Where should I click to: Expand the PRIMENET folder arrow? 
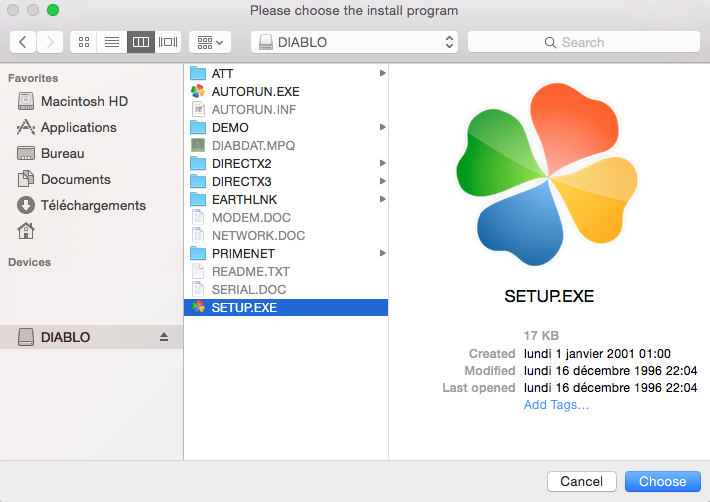[383, 253]
